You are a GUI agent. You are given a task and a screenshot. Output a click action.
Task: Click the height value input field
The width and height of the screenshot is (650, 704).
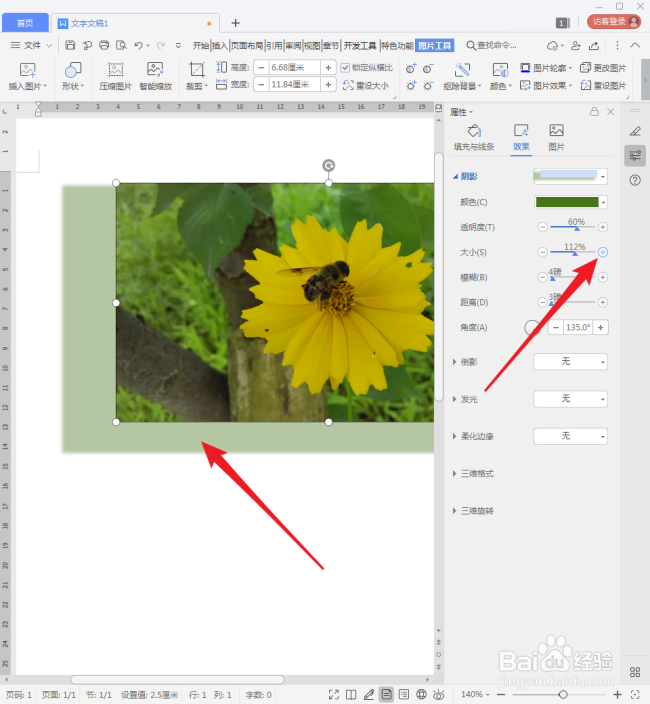(x=294, y=68)
